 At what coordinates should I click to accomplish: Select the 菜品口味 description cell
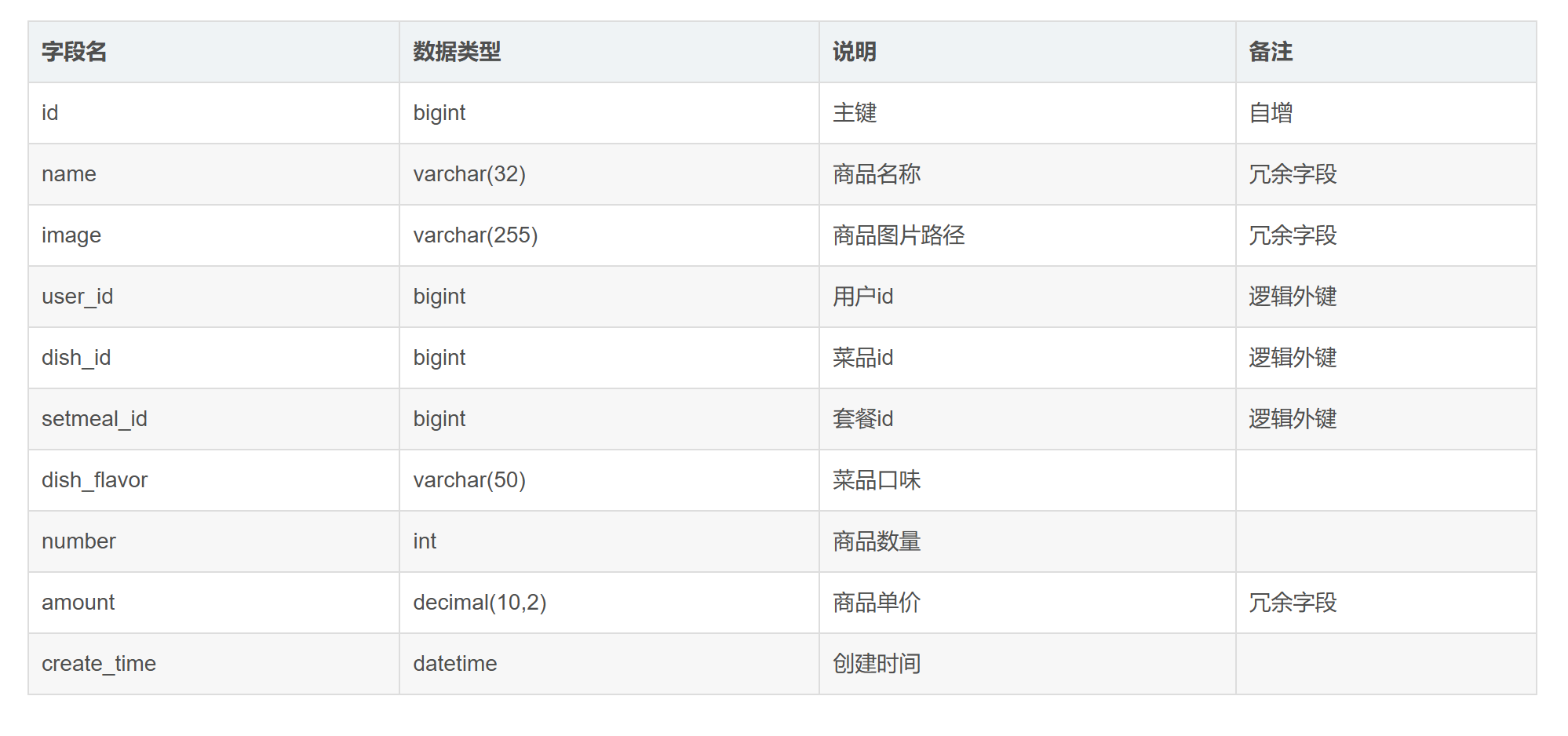tap(1027, 480)
